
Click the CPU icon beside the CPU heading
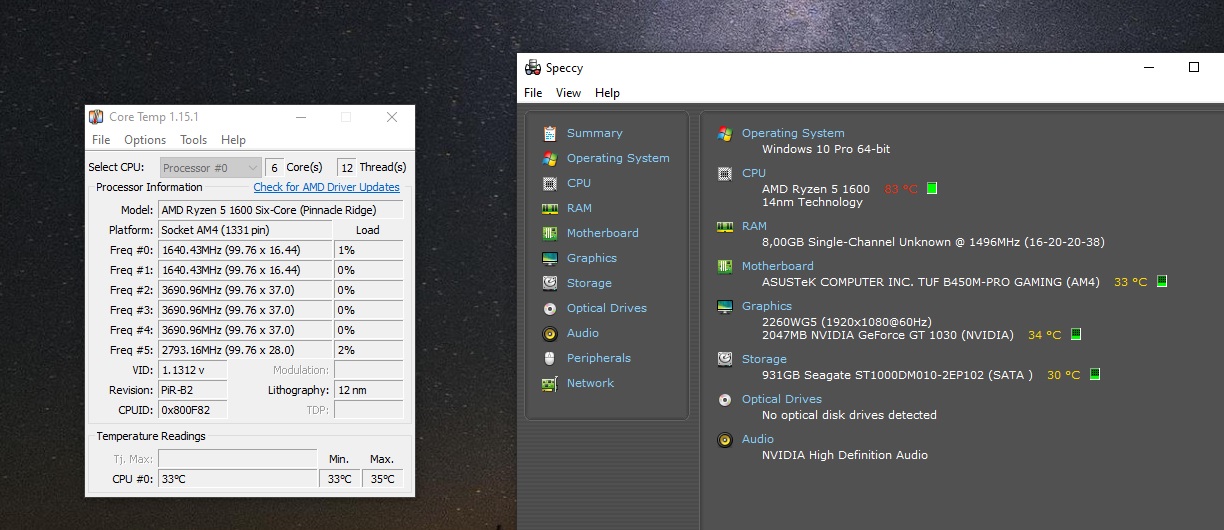(725, 173)
